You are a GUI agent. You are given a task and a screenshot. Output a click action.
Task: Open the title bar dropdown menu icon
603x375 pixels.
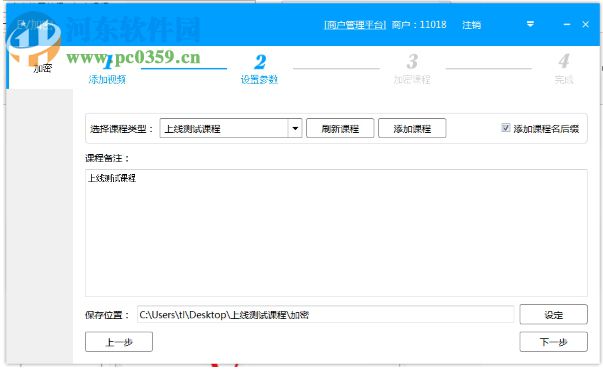[530, 24]
